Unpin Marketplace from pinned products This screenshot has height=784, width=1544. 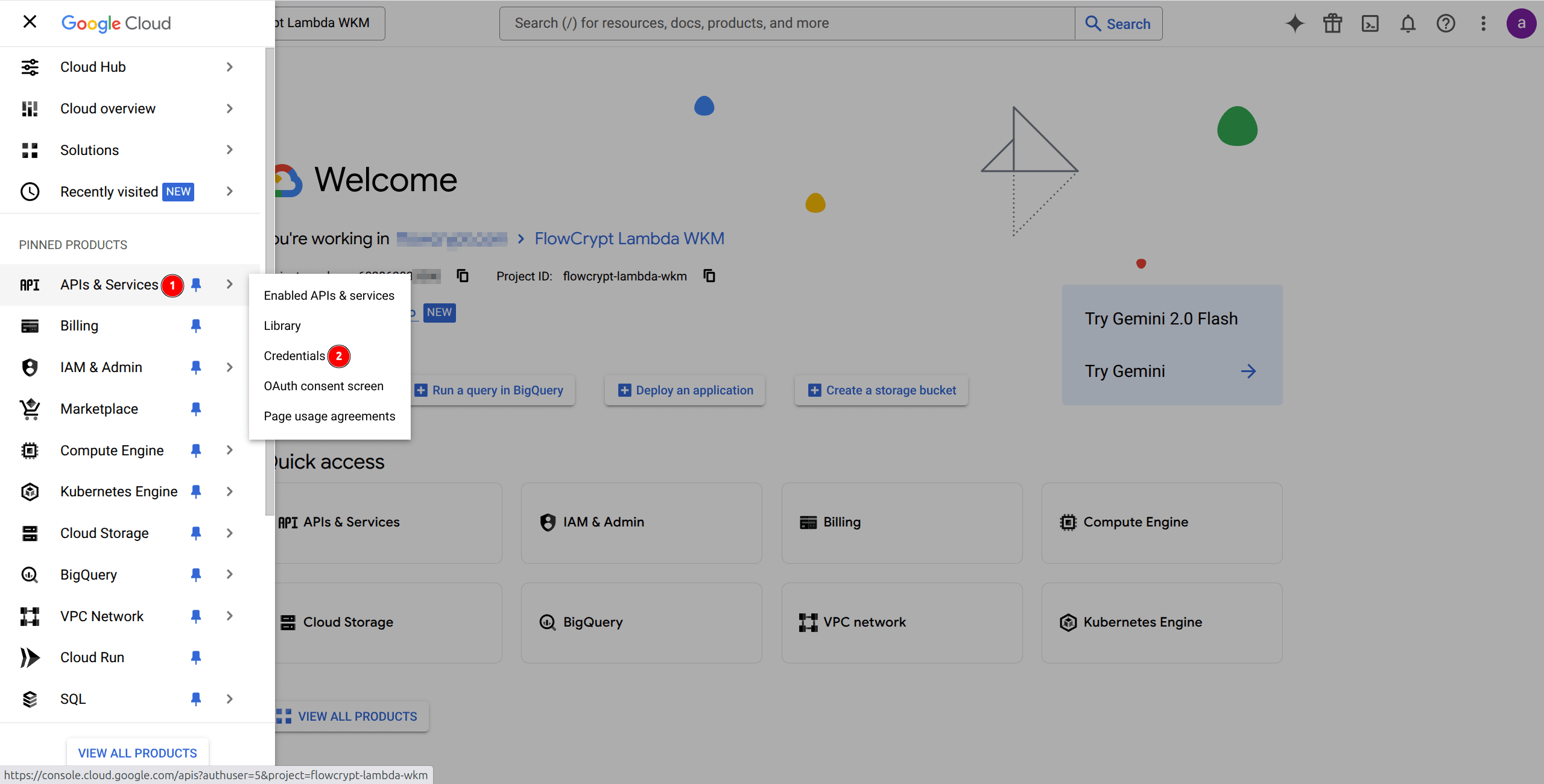[x=196, y=409]
